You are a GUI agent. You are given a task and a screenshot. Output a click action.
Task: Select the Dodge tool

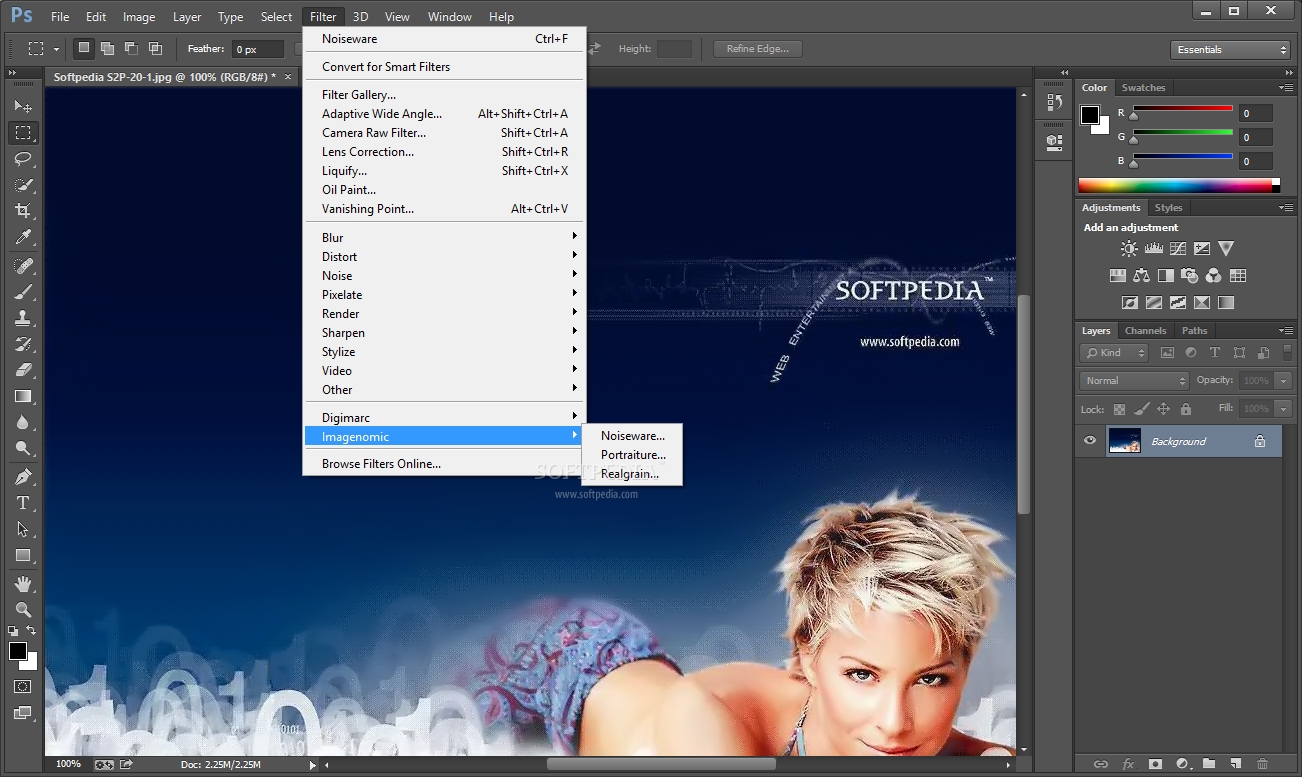click(x=23, y=449)
